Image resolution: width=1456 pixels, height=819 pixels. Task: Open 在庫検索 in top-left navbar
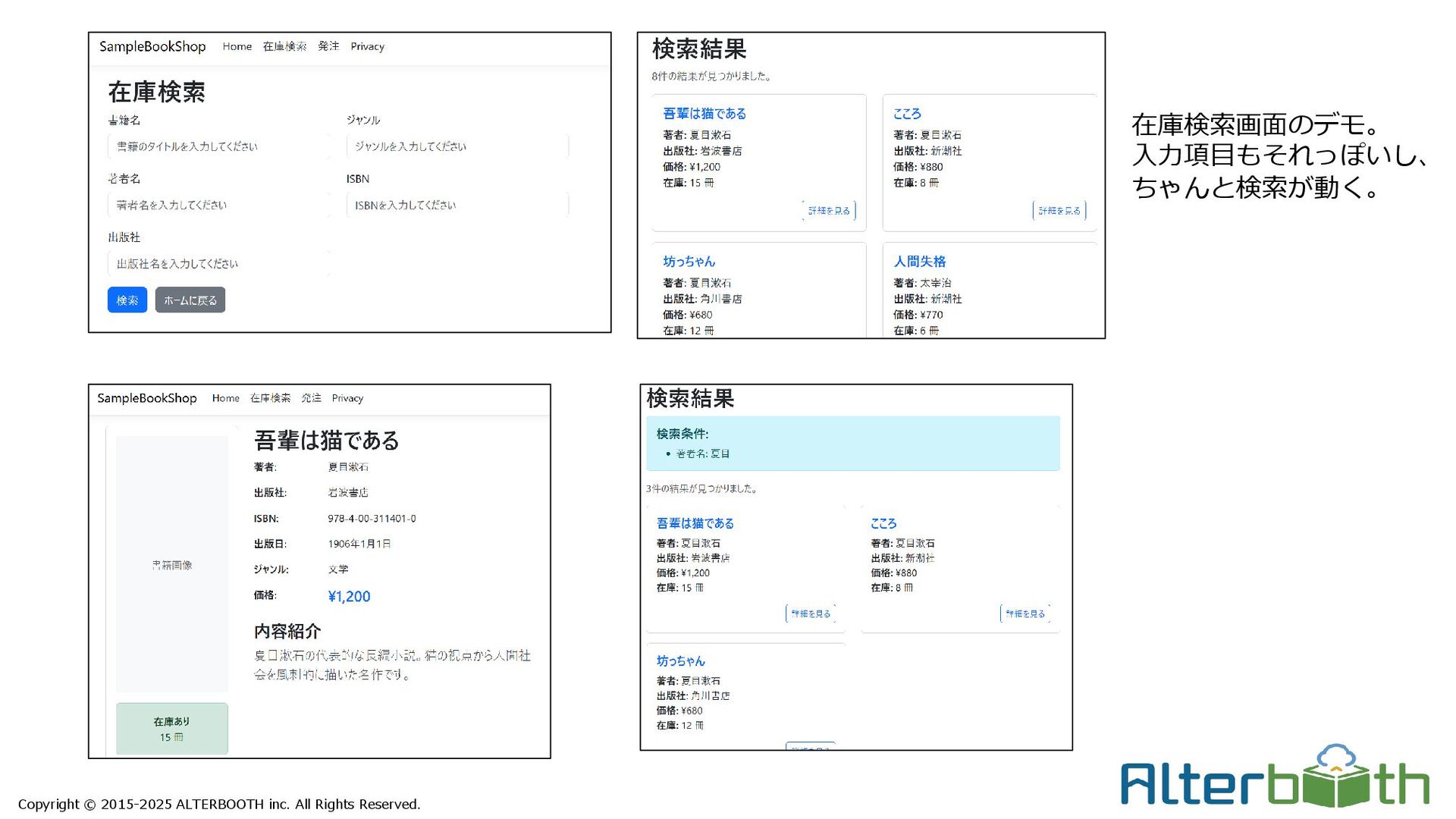pos(284,46)
